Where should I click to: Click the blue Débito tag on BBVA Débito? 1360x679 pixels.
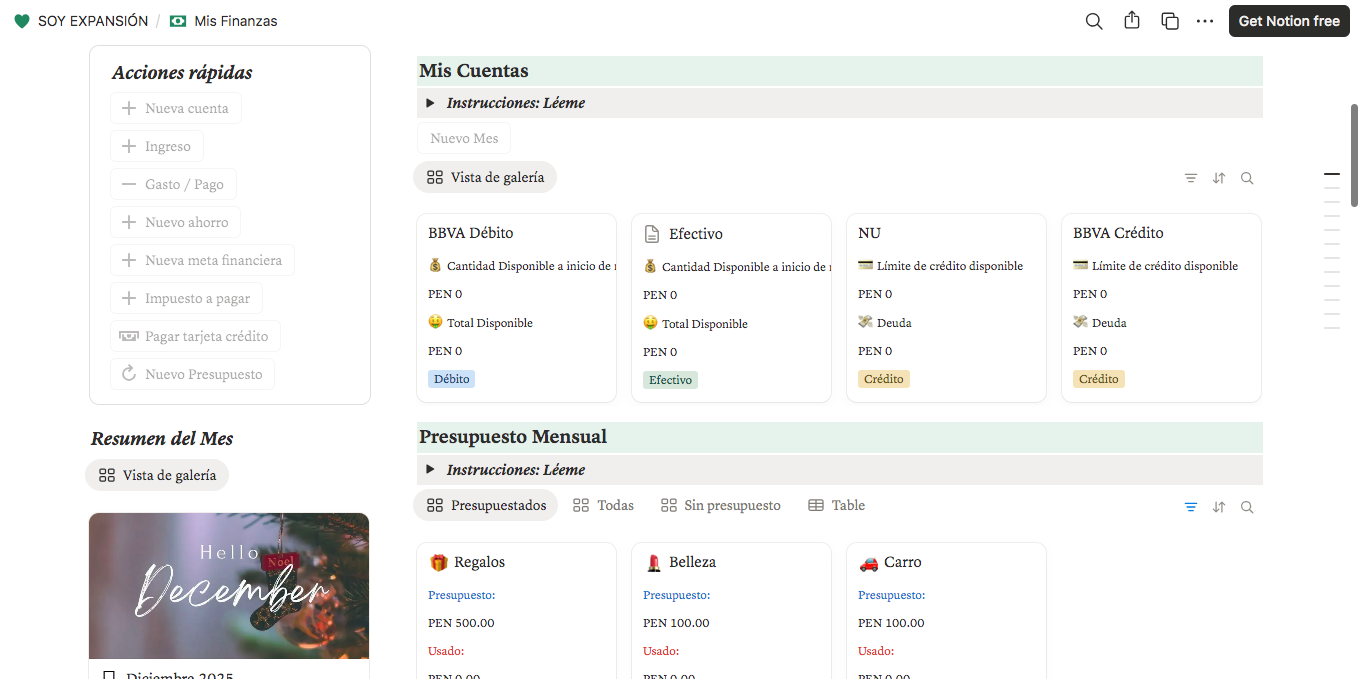pos(451,379)
